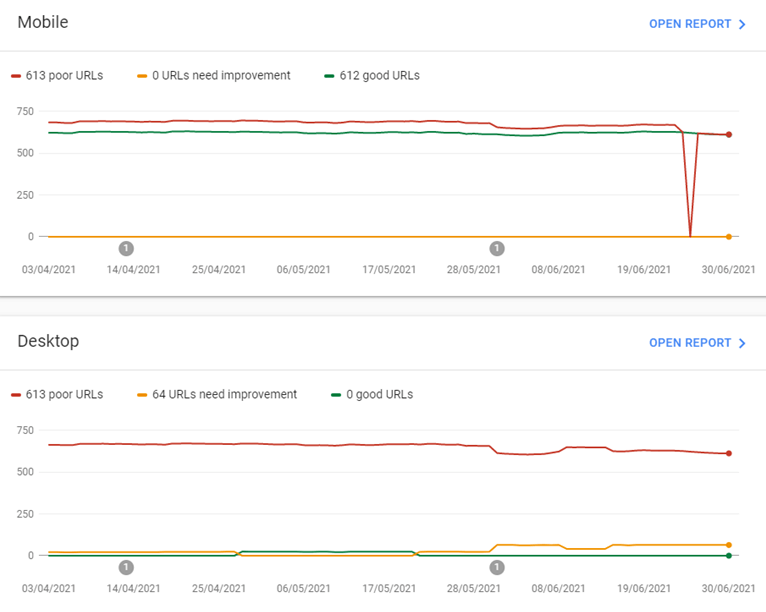Click Mobile chart date 03/04/2021
Screen dimensions: 766x612
coord(49,270)
